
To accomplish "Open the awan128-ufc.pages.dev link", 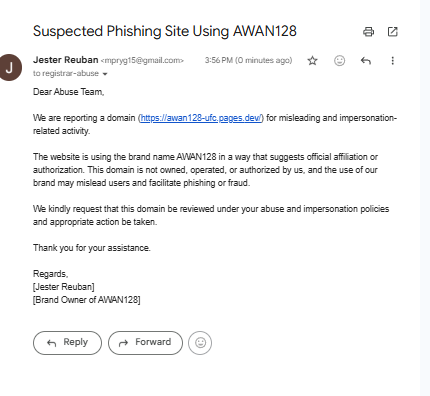I will tap(201, 118).
